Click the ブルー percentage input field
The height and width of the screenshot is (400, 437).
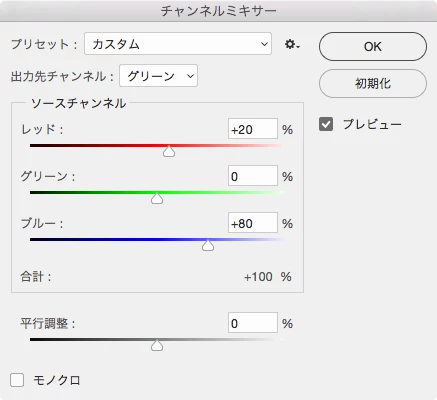[253, 223]
